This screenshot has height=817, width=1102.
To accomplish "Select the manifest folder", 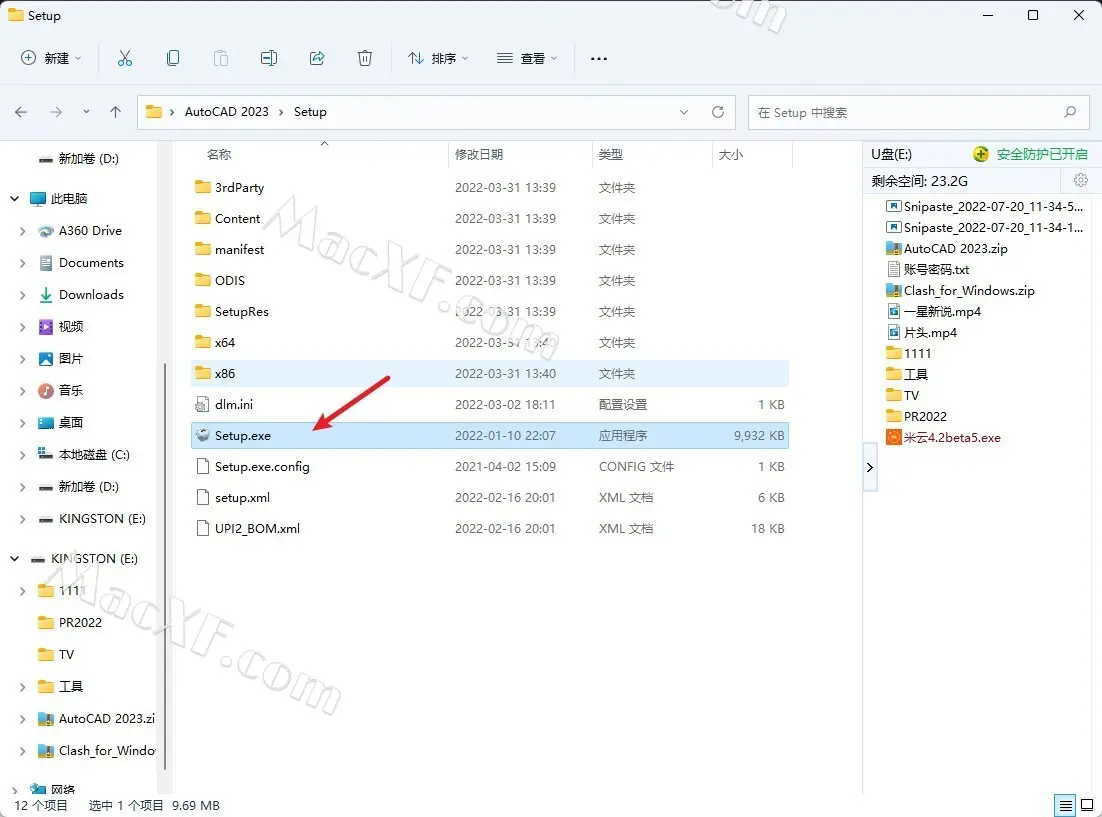I will [x=490, y=250].
